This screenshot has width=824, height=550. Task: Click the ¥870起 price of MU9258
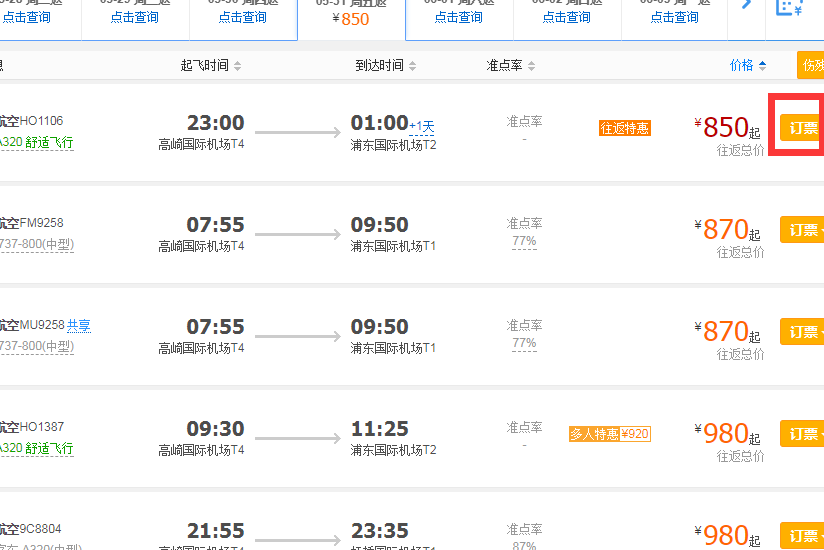727,331
